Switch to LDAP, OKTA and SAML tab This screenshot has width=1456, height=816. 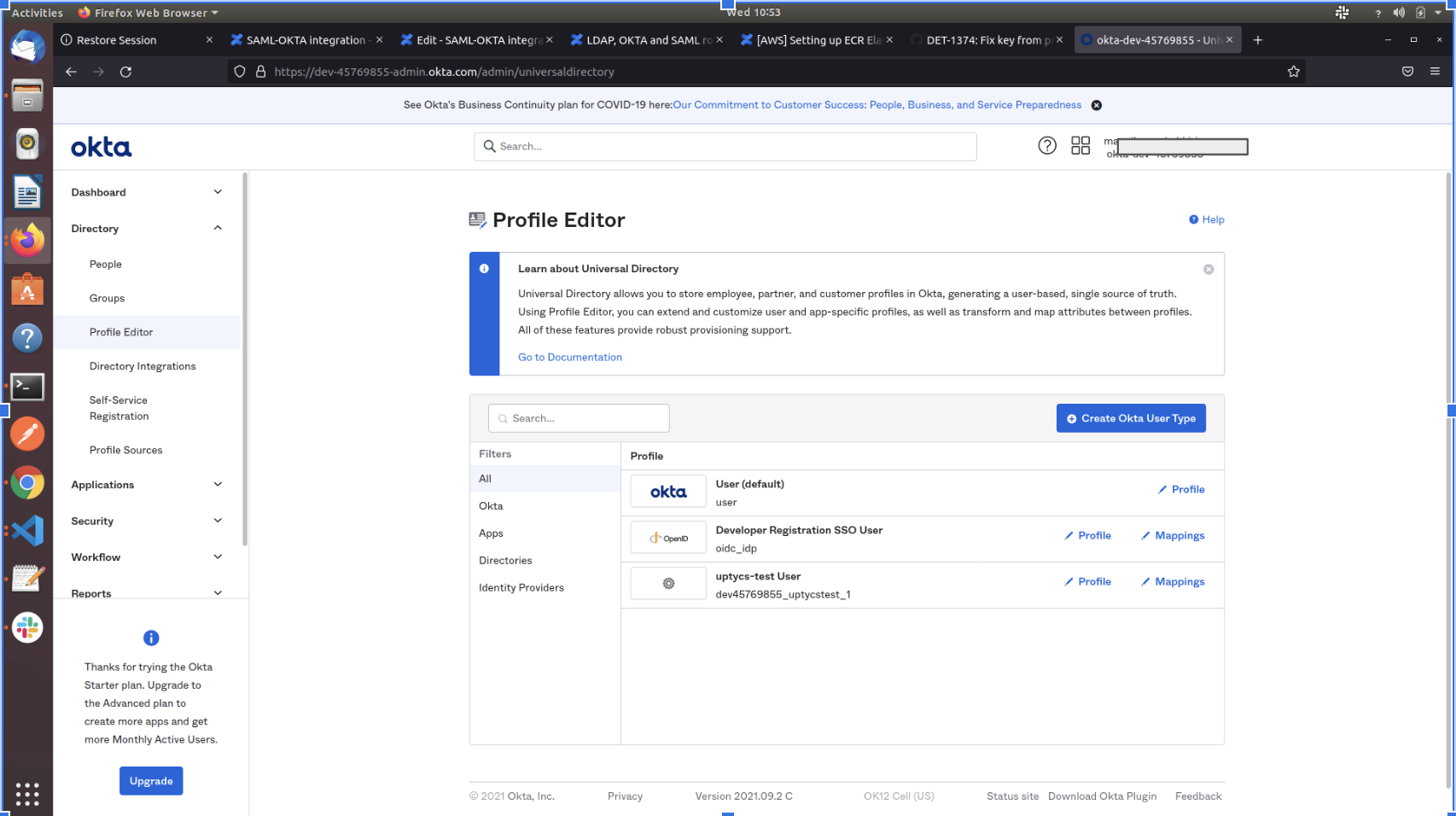646,40
